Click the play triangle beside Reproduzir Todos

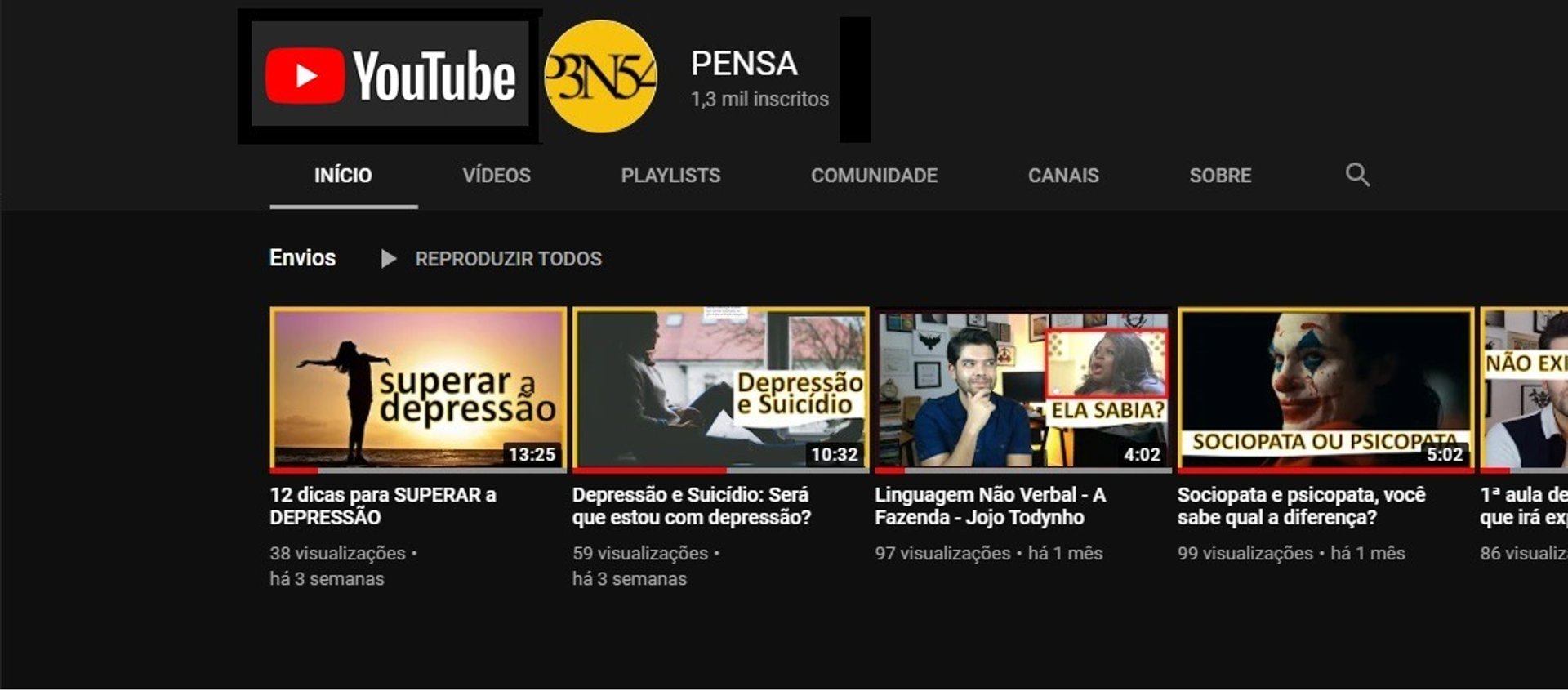(389, 259)
